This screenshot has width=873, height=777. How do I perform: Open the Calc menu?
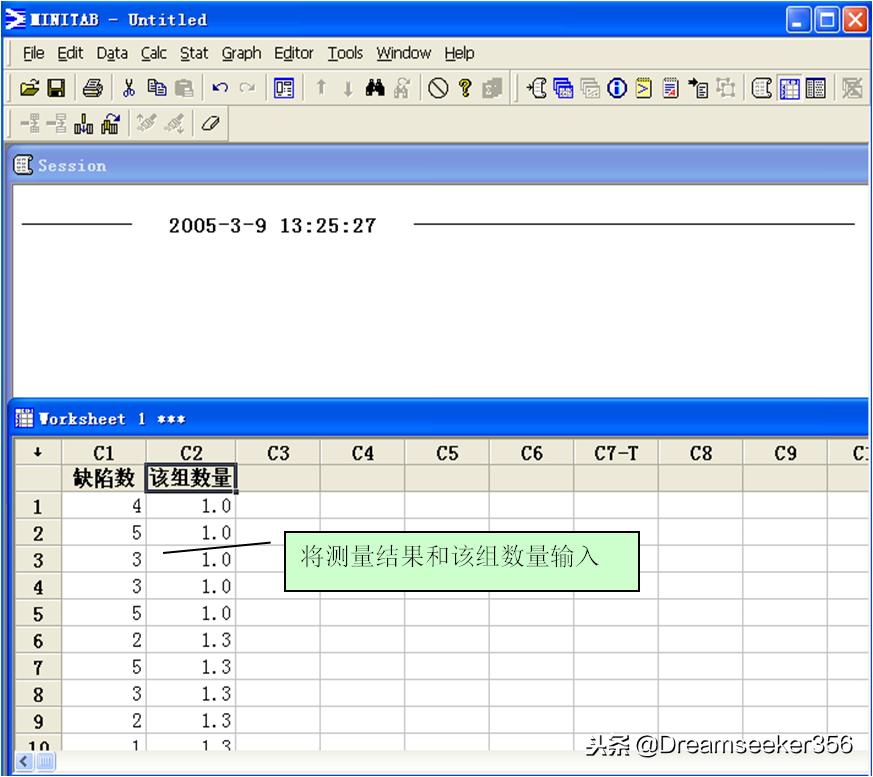pos(153,53)
